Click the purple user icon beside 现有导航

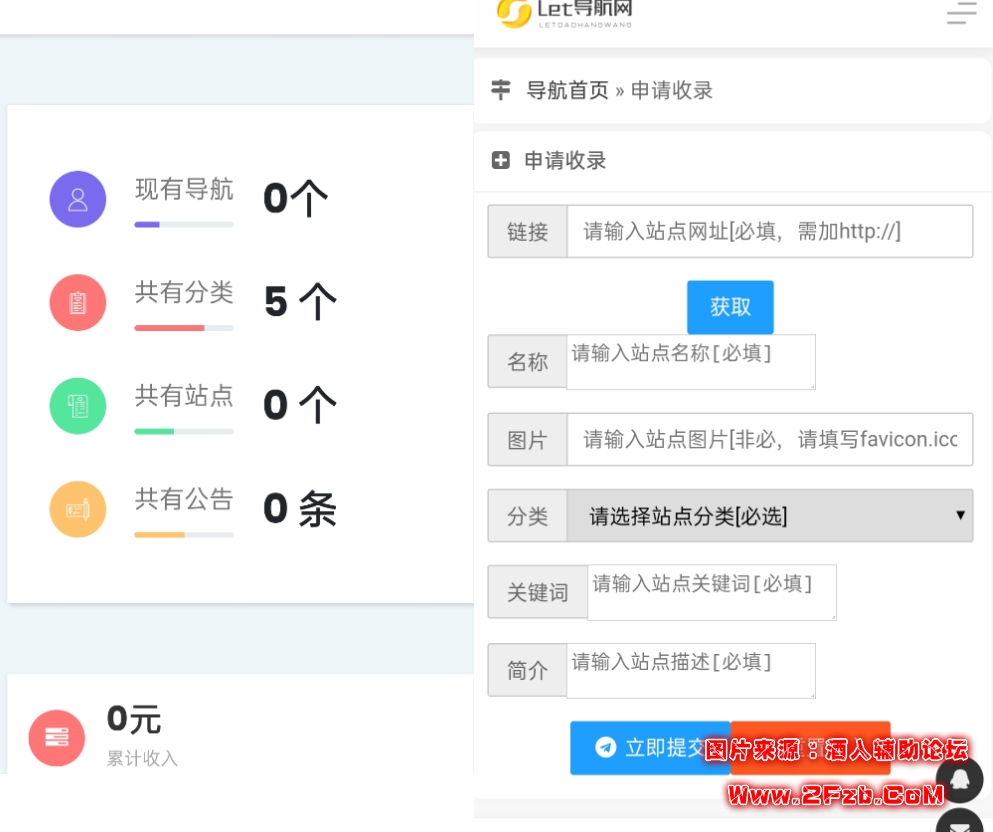(78, 199)
